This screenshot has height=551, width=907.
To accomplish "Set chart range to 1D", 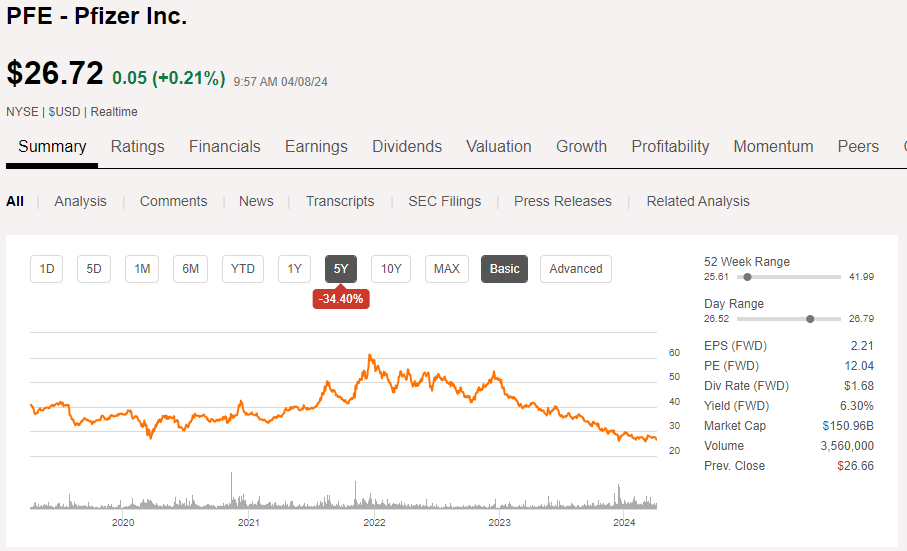I will (x=46, y=269).
